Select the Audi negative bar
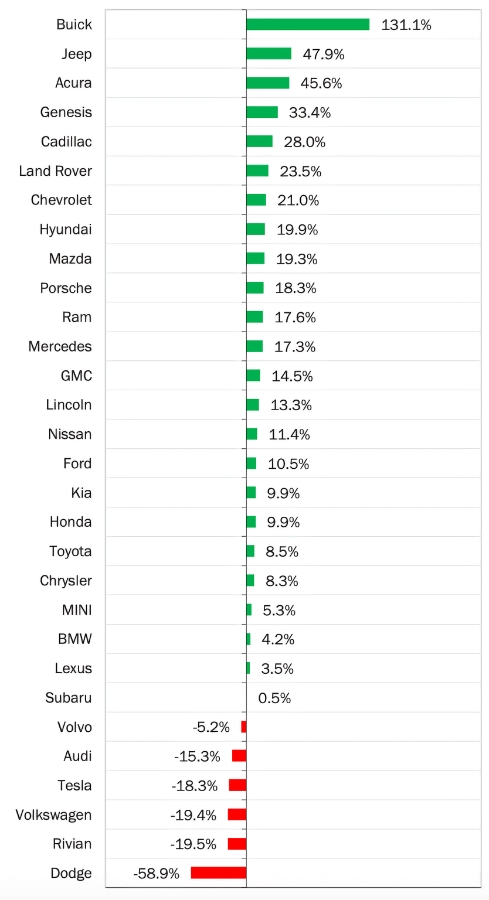The width and height of the screenshot is (489, 900). (x=239, y=756)
